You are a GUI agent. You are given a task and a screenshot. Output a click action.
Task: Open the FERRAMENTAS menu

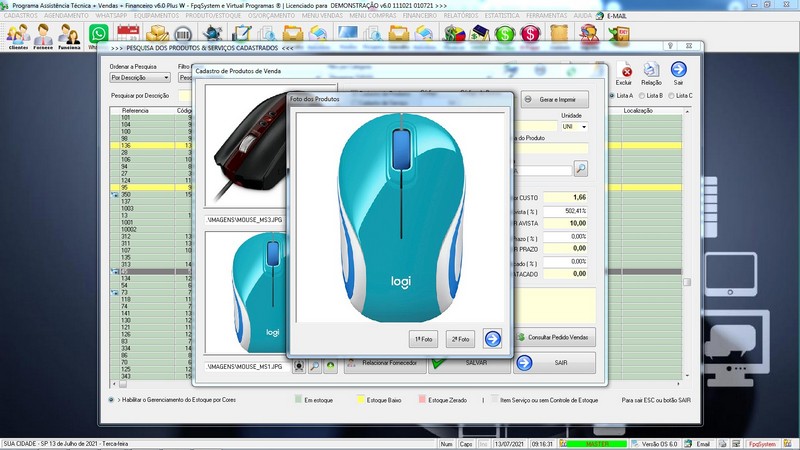(546, 16)
